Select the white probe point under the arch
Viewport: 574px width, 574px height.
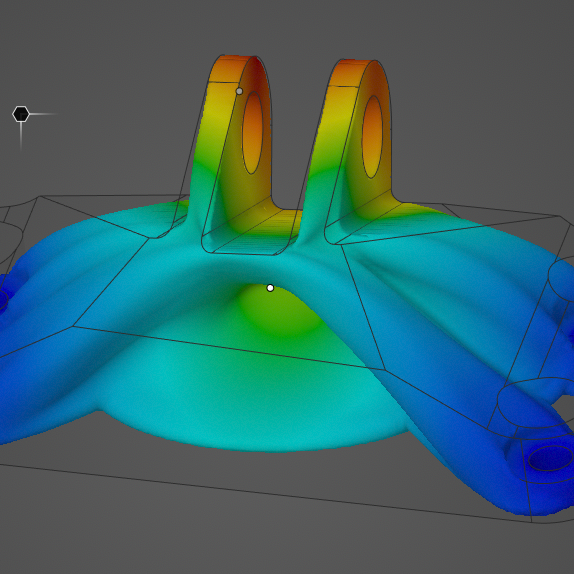click(270, 288)
